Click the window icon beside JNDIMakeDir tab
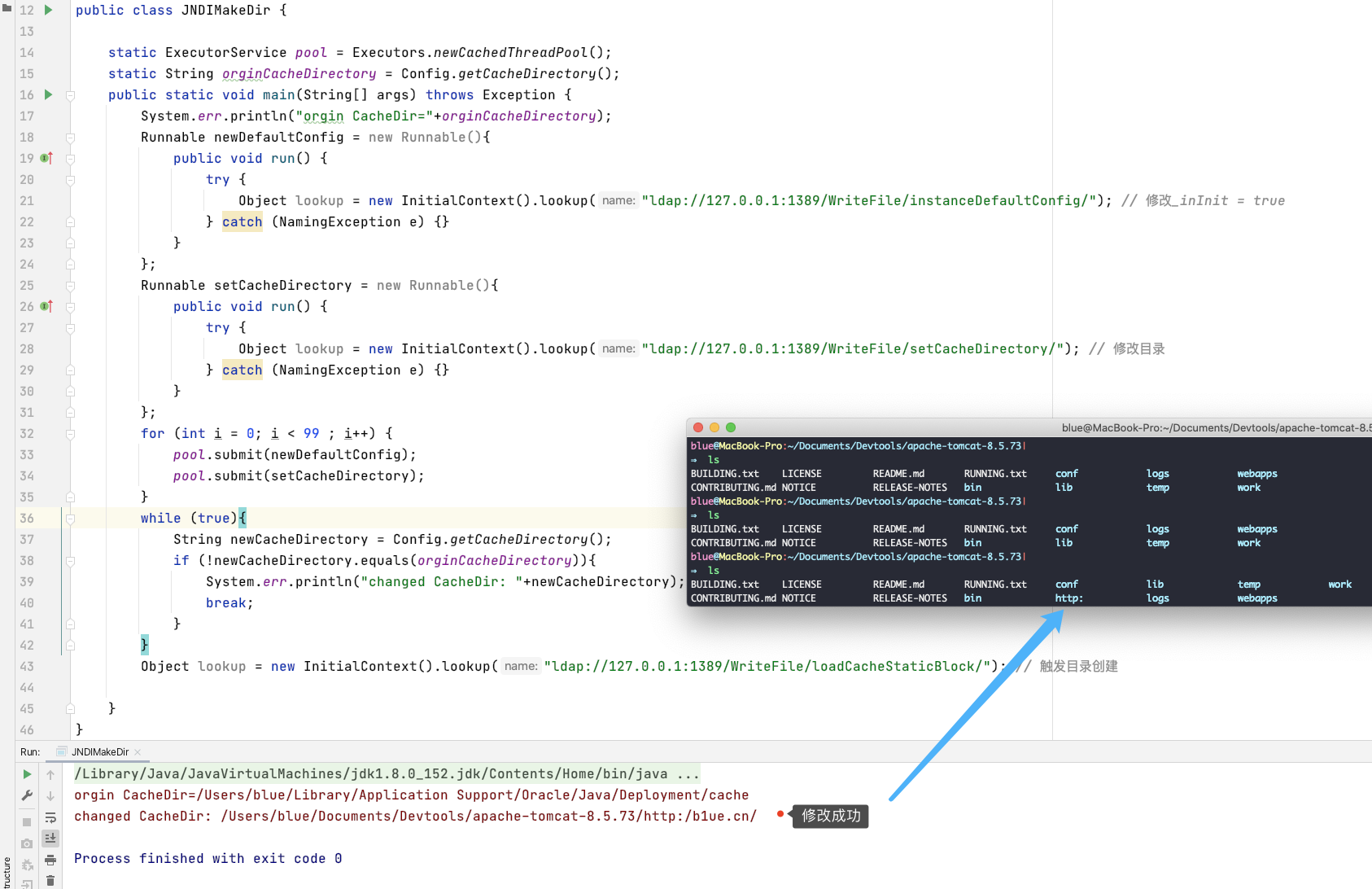Screen dimensions: 1372x889 (x=62, y=751)
